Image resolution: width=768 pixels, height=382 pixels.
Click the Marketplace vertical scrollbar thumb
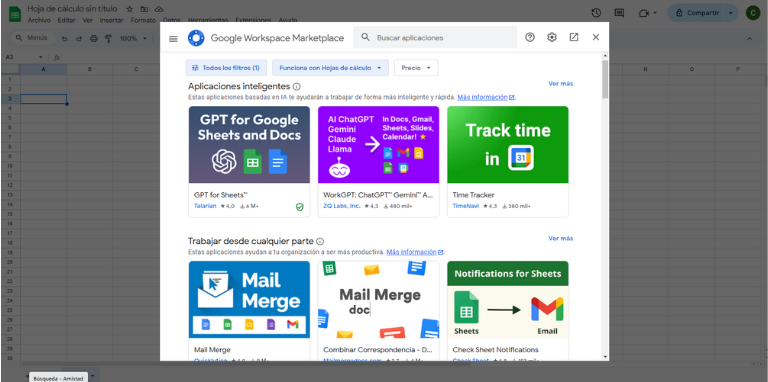point(605,78)
